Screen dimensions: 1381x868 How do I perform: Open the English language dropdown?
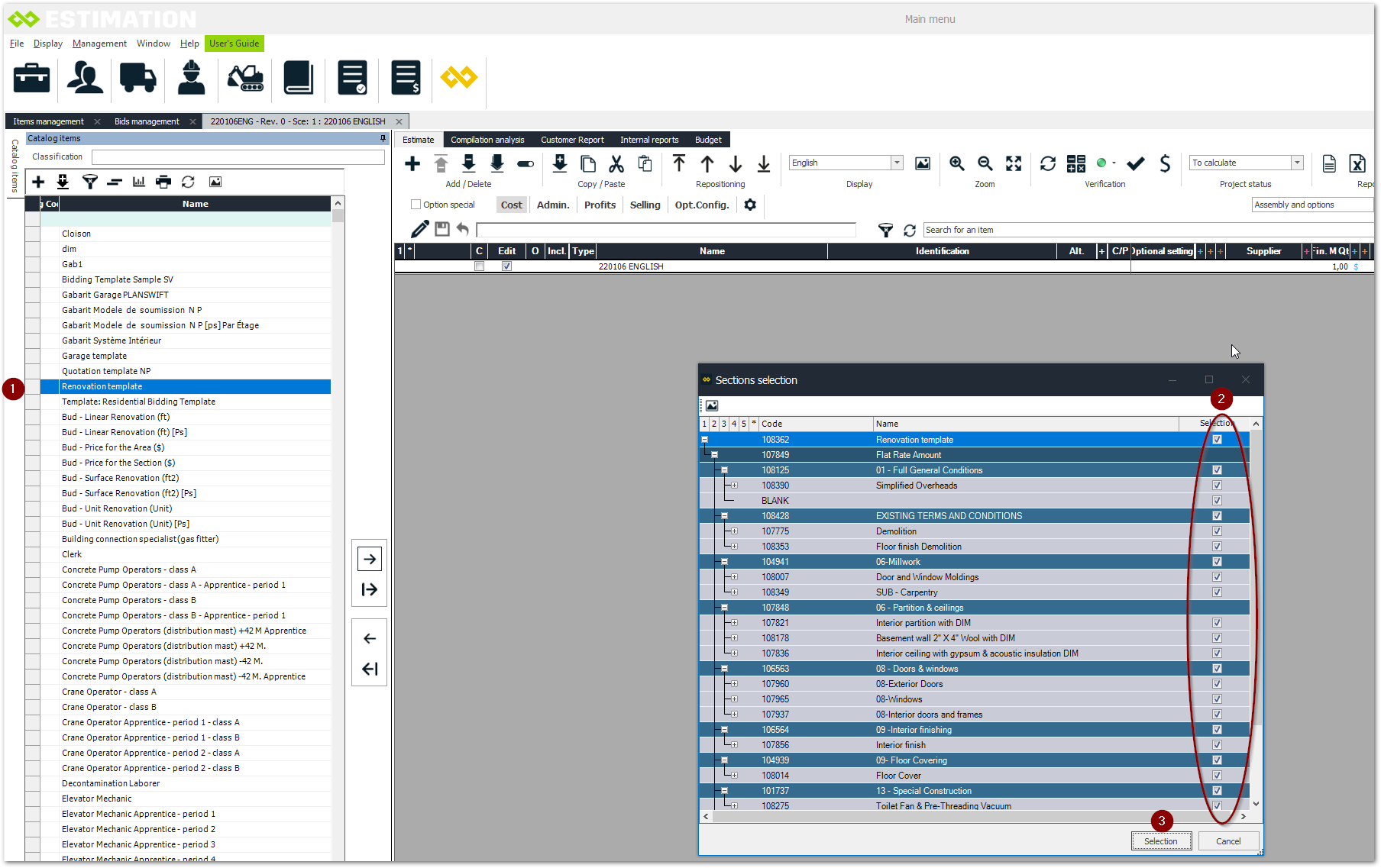pyautogui.click(x=897, y=163)
